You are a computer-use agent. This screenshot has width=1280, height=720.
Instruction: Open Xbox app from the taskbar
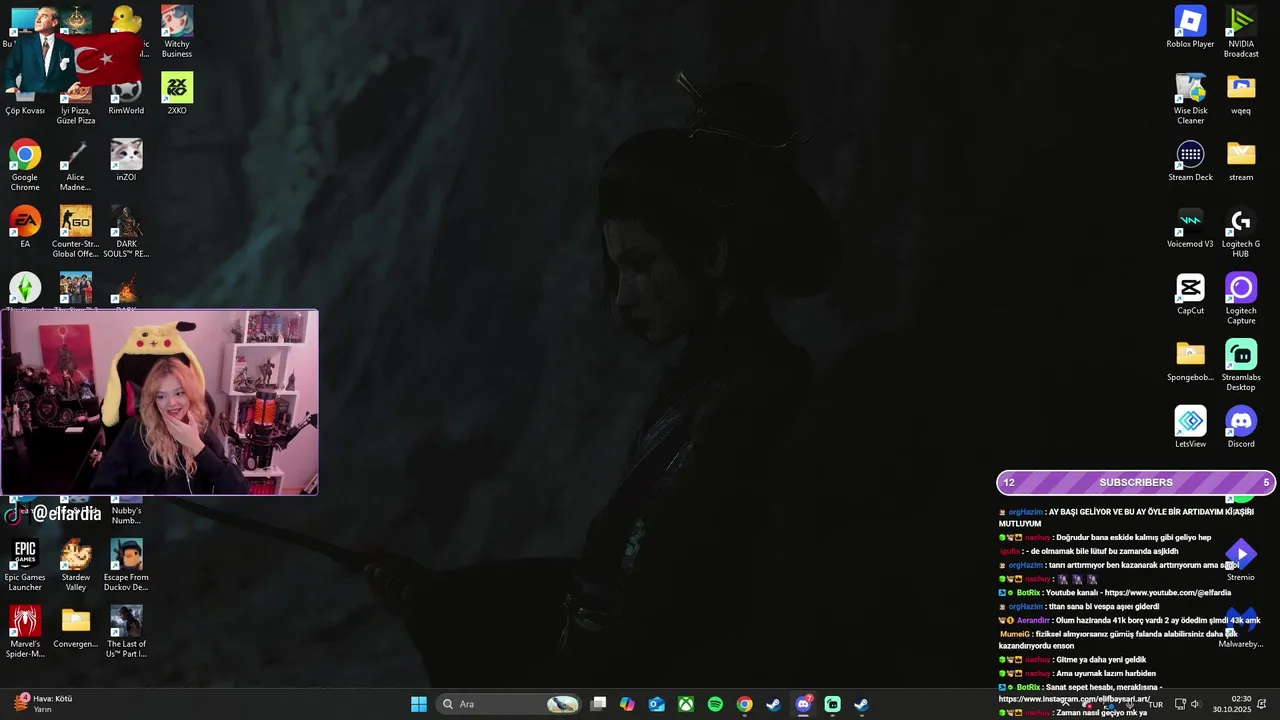pyautogui.click(x=686, y=704)
